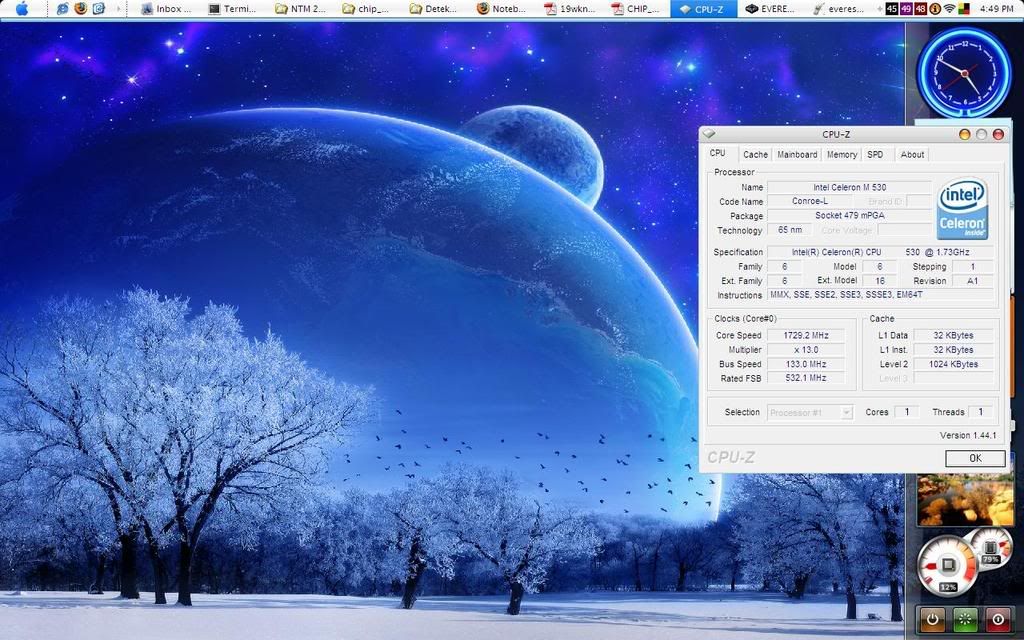This screenshot has height=640, width=1024.
Task: Click the Version 1.44.1 label
Action: (x=968, y=436)
